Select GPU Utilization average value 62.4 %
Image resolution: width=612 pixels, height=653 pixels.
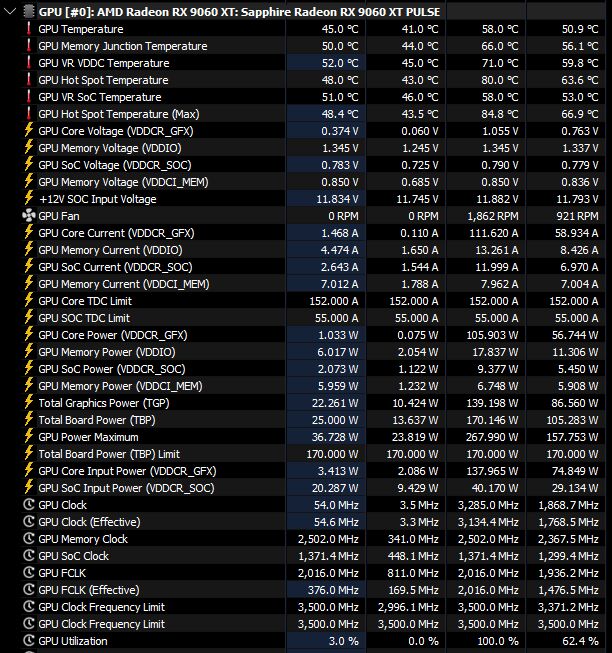pos(580,641)
